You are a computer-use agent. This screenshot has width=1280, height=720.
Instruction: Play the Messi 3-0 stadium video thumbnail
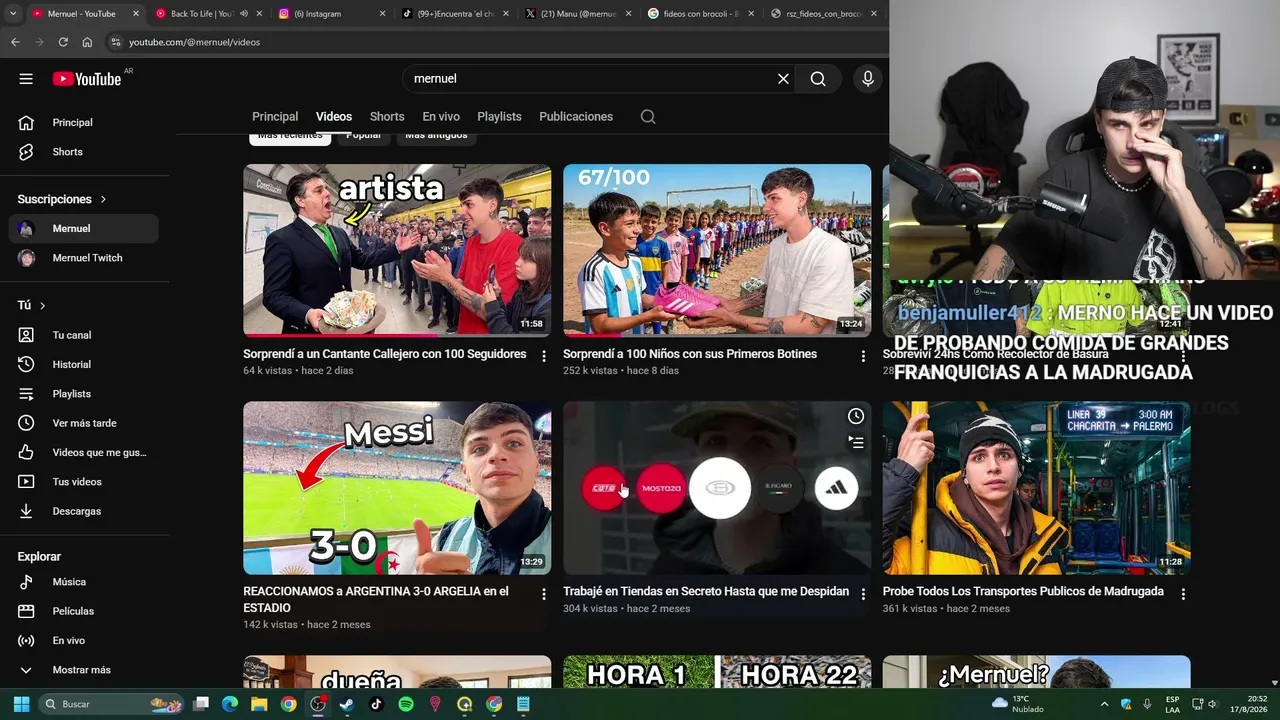[x=397, y=488]
